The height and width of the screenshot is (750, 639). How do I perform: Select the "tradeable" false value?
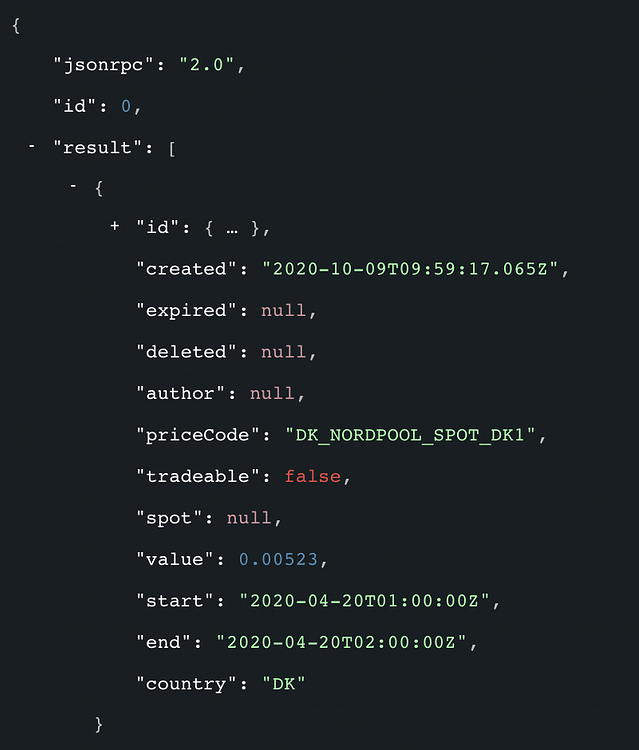coord(313,476)
